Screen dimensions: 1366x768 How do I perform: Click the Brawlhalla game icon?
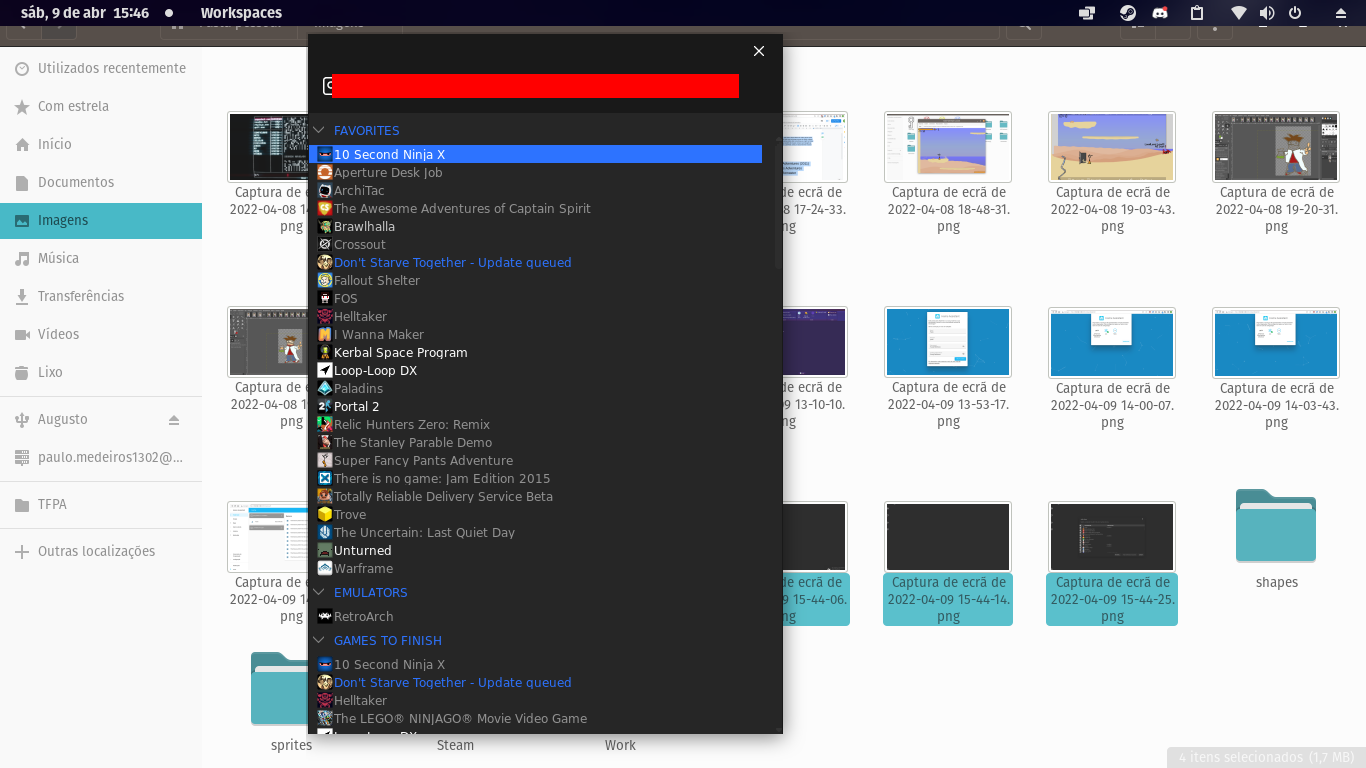click(x=325, y=226)
